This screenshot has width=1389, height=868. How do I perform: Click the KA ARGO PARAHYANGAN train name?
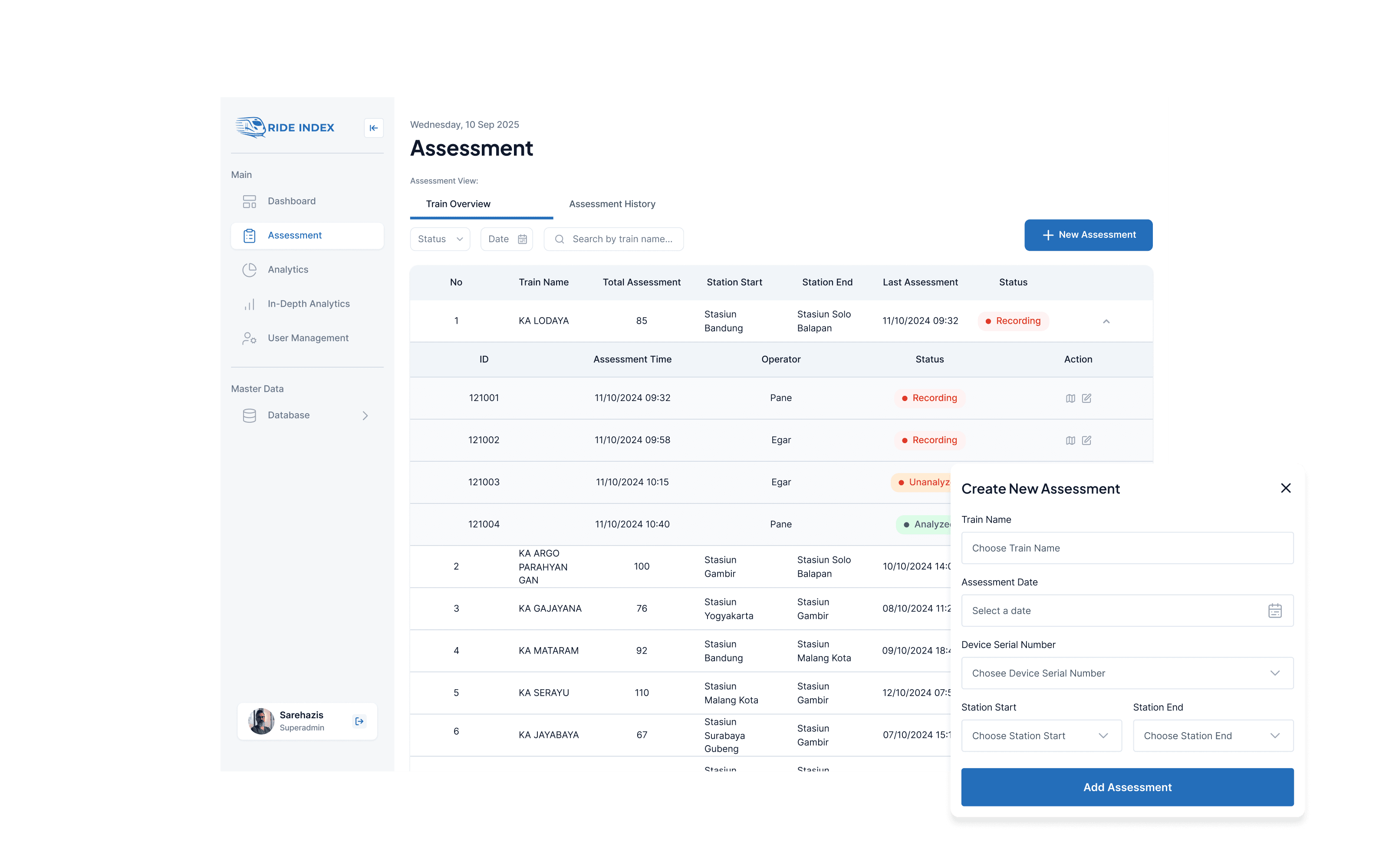coord(543,567)
